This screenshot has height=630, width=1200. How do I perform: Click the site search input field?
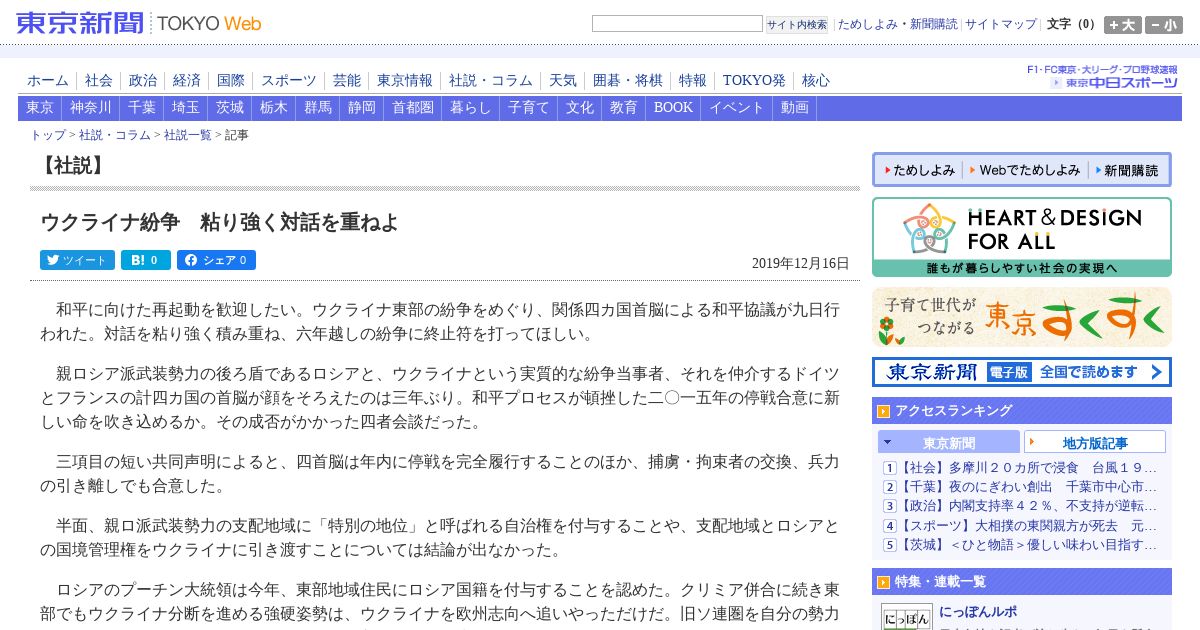[677, 24]
